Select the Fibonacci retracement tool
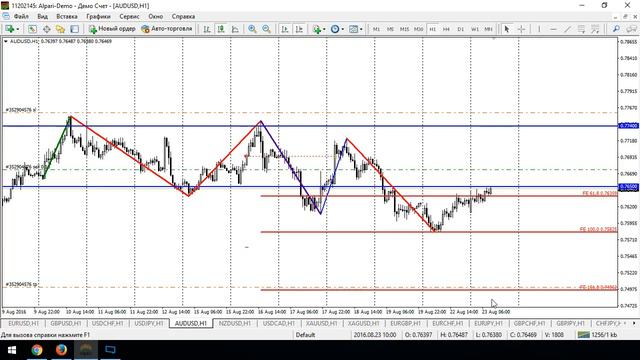 click(595, 29)
